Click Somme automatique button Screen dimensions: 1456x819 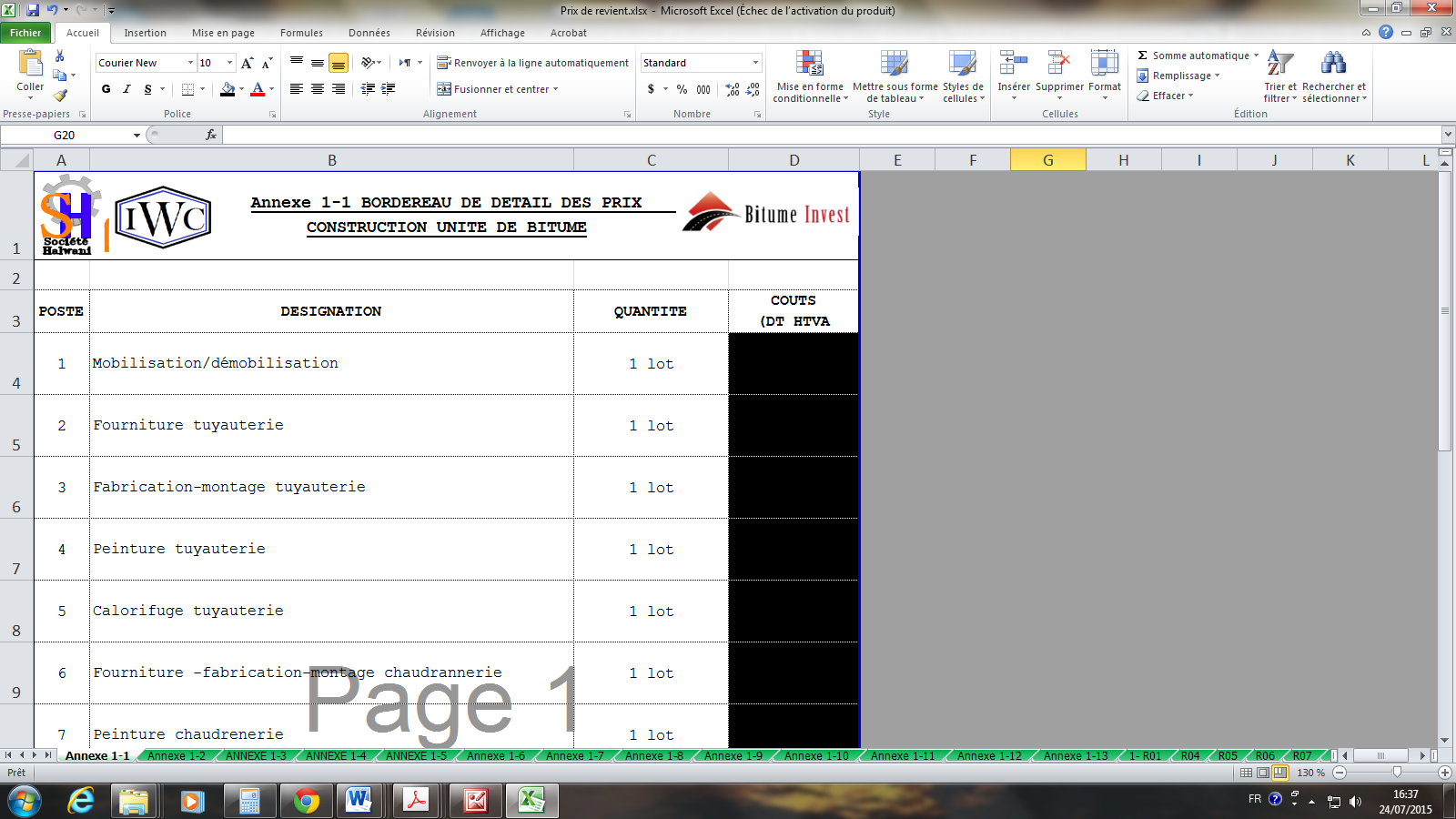click(x=1193, y=56)
